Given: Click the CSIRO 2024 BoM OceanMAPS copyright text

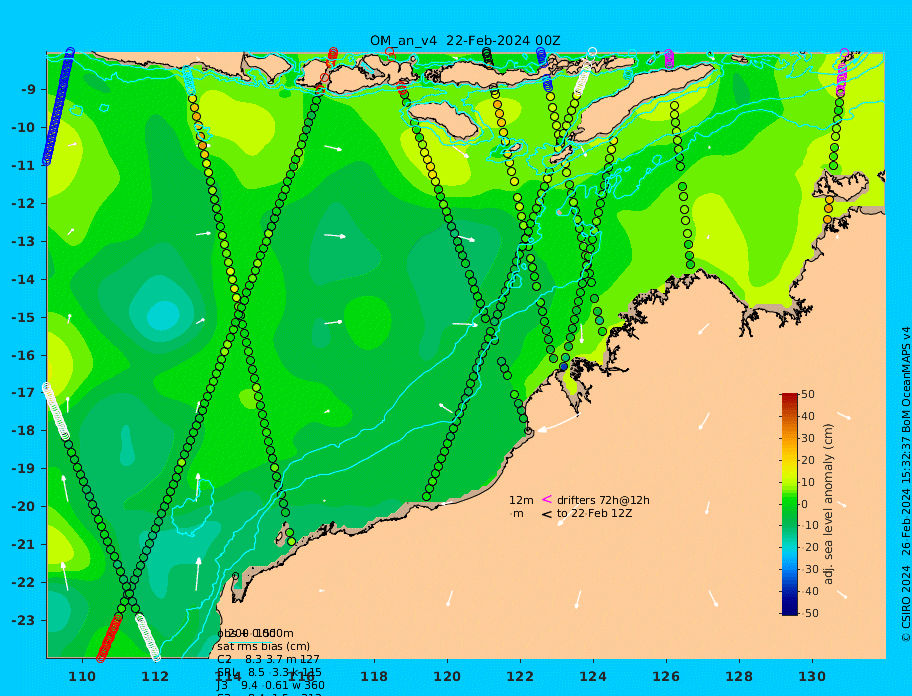Looking at the screenshot, I should pyautogui.click(x=905, y=484).
